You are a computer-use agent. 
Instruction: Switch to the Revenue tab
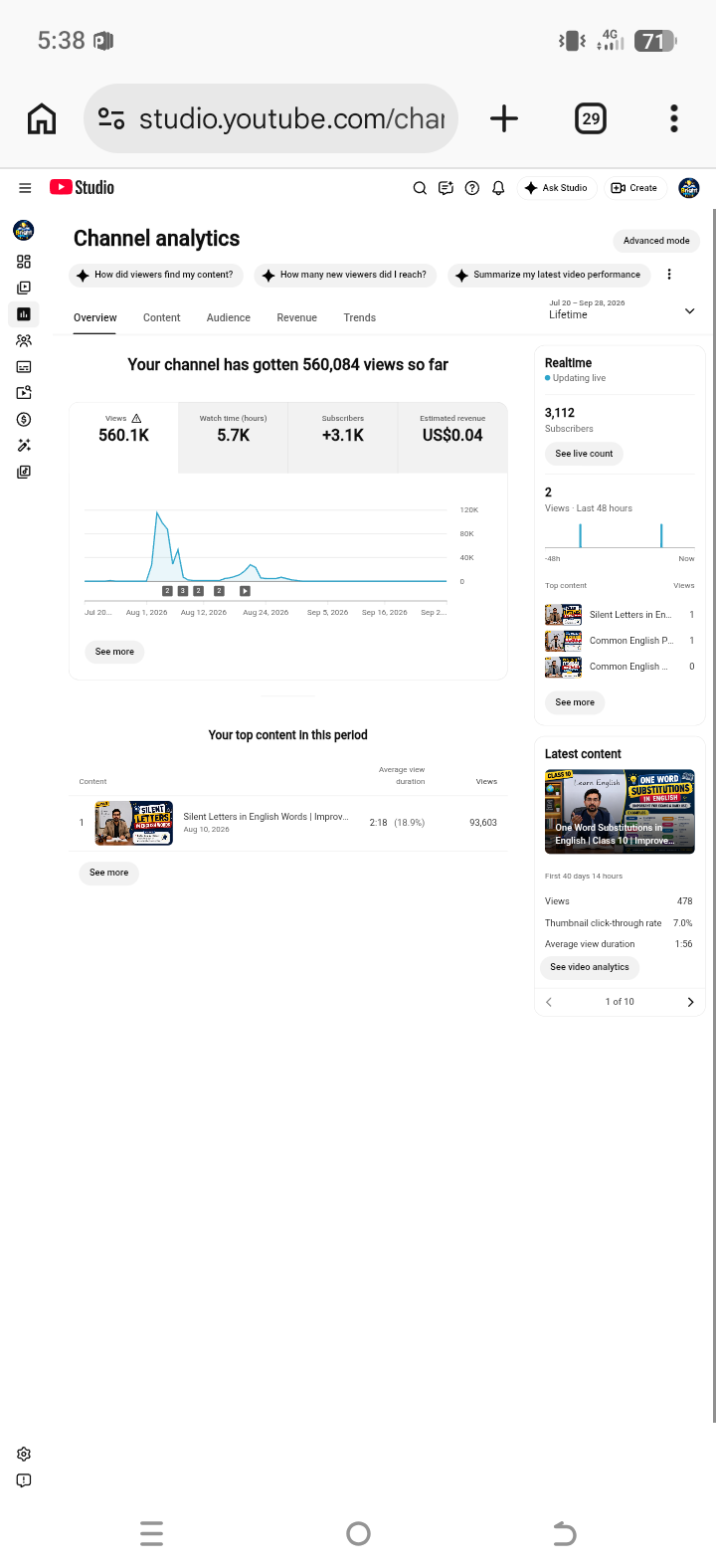click(296, 317)
